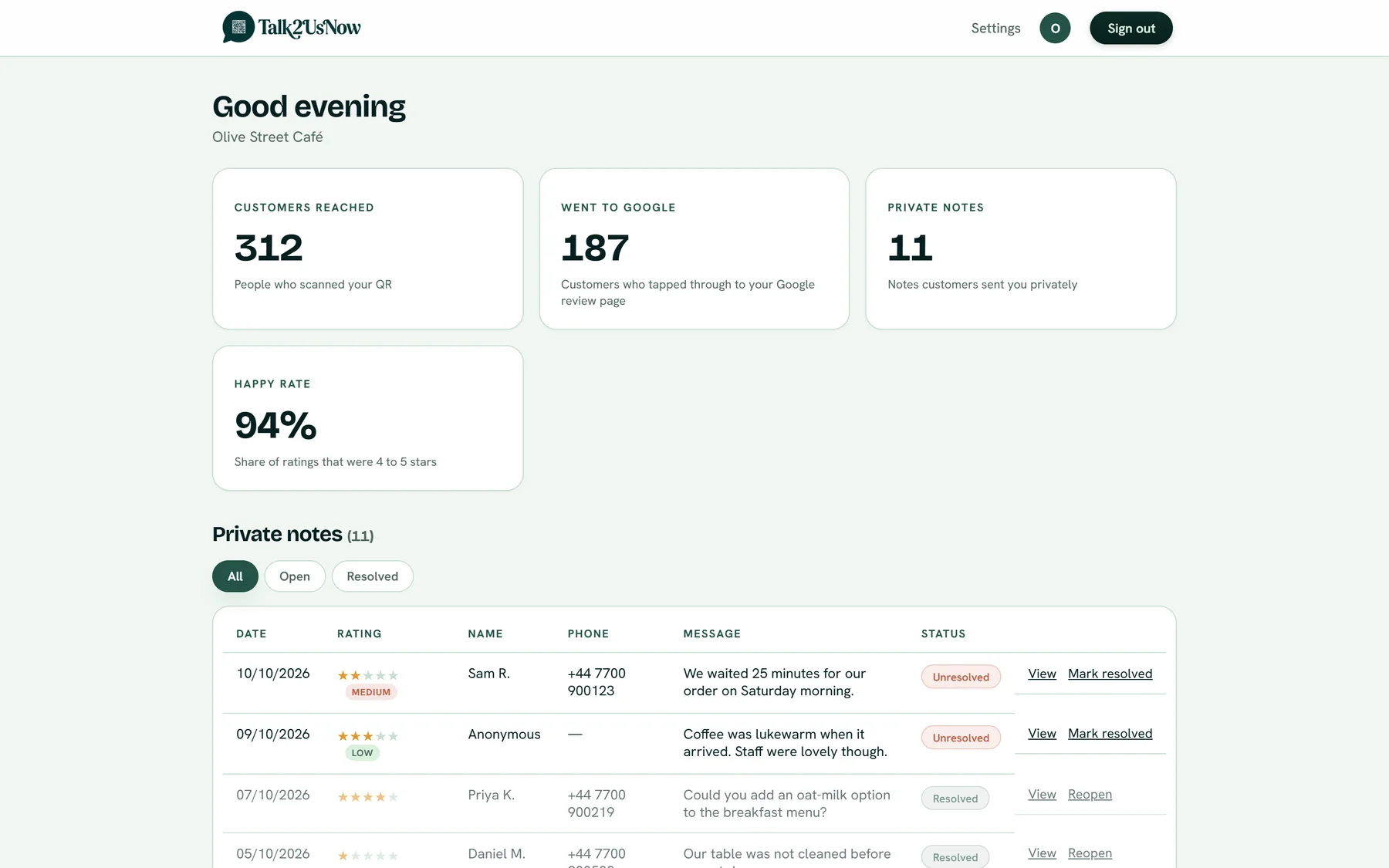Click the date 10/10/2026
Image resolution: width=1389 pixels, height=868 pixels.
tap(273, 674)
